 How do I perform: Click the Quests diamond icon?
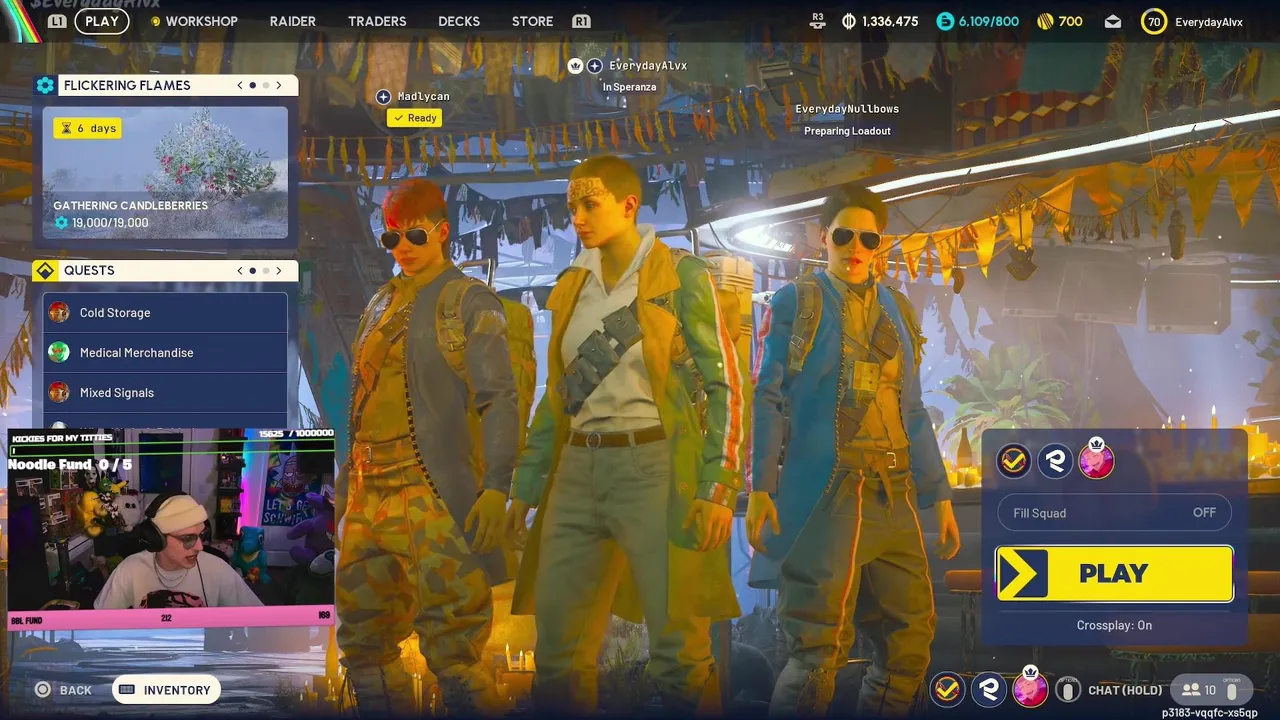pos(45,270)
